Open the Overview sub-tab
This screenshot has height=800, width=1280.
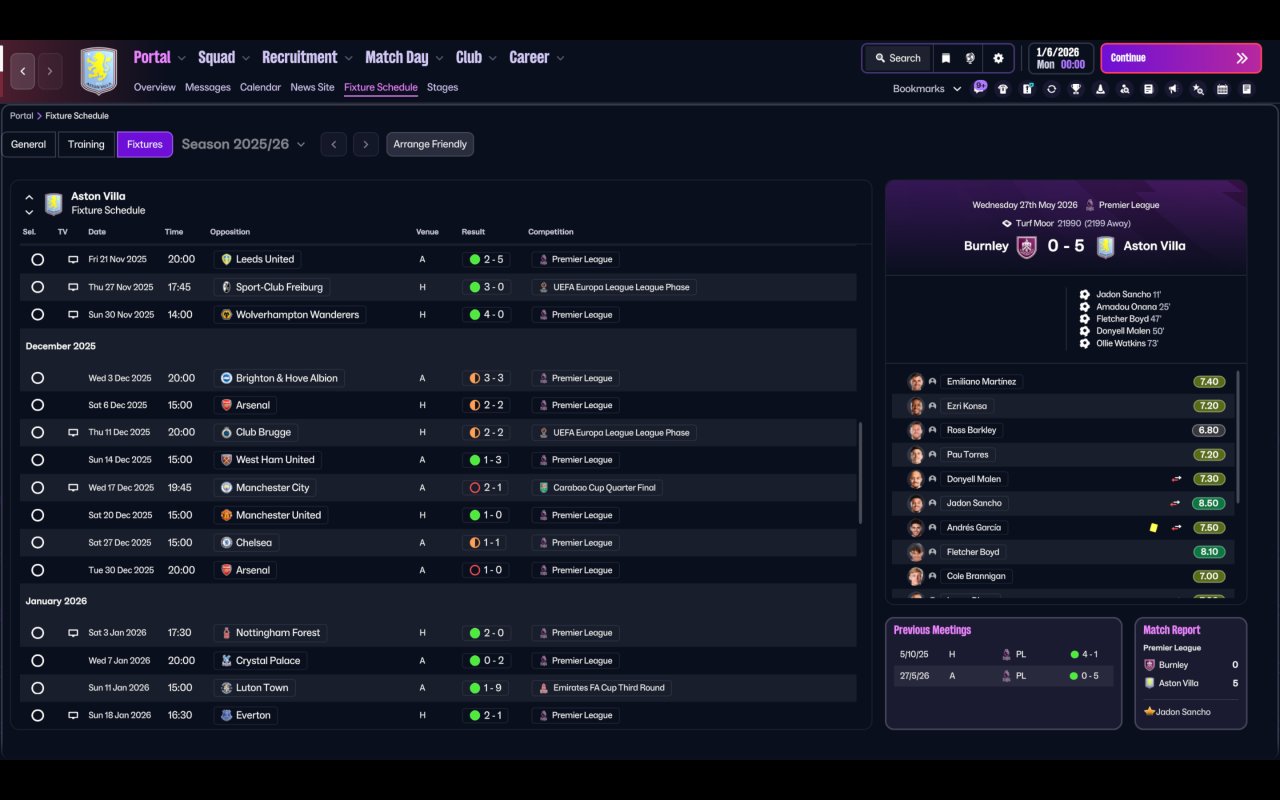[x=155, y=87]
